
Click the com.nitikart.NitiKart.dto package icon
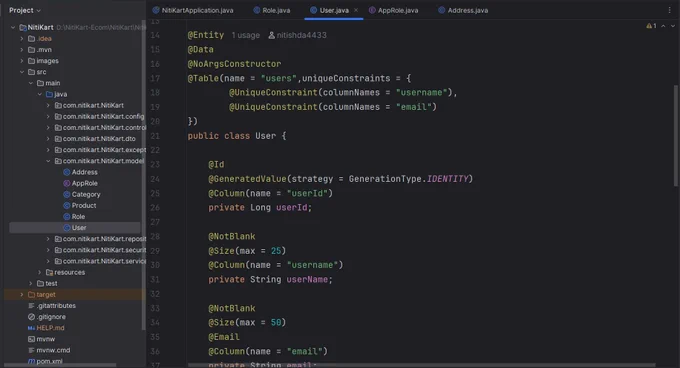[x=58, y=139]
